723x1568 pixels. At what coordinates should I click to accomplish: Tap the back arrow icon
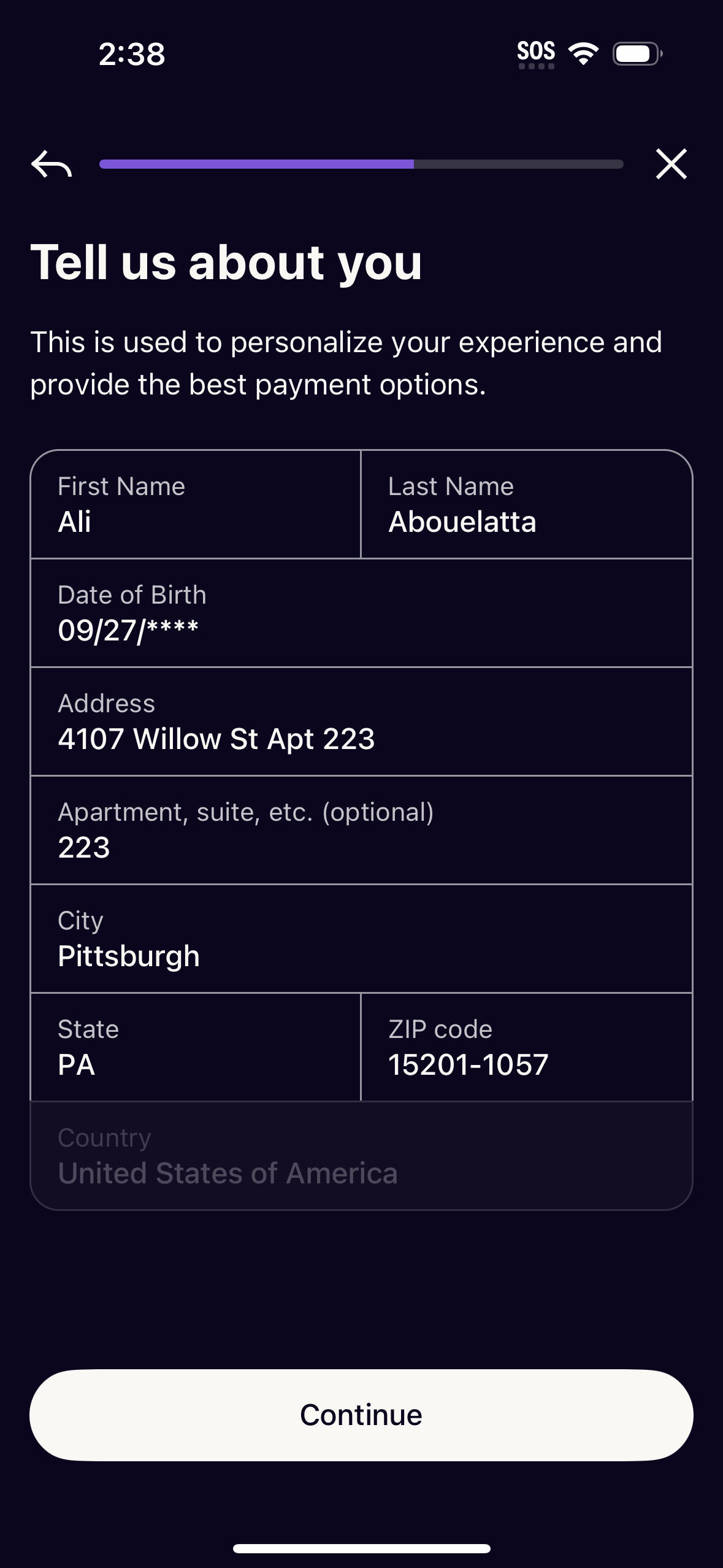[x=52, y=164]
